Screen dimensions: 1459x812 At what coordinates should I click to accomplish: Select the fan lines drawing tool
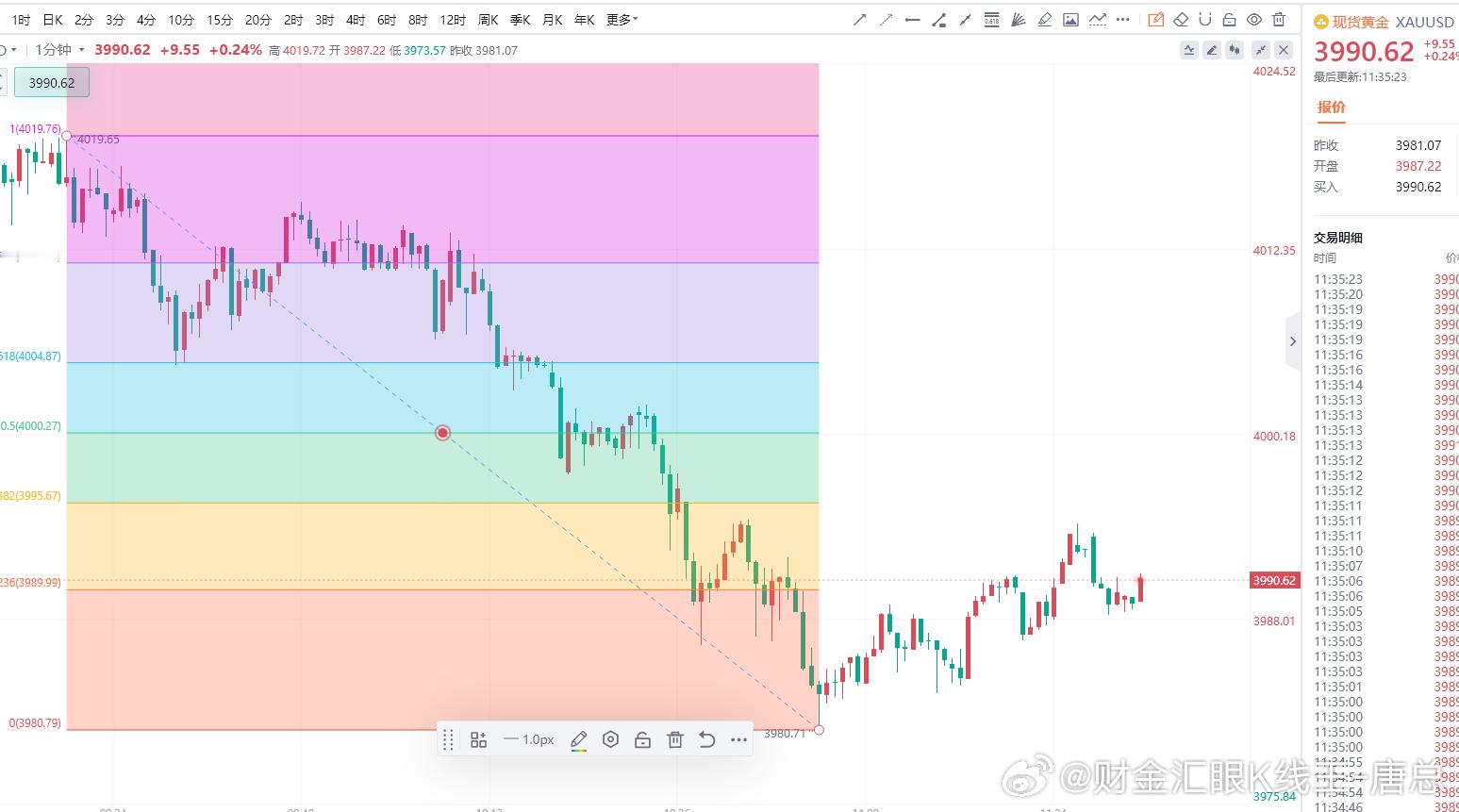tap(1018, 20)
